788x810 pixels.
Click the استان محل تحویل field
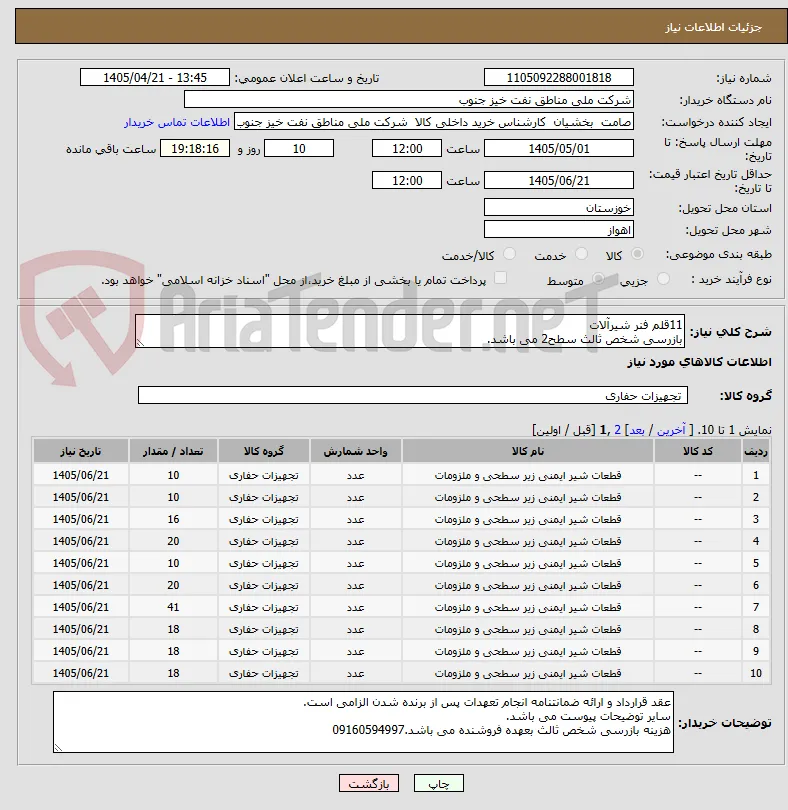coord(559,208)
